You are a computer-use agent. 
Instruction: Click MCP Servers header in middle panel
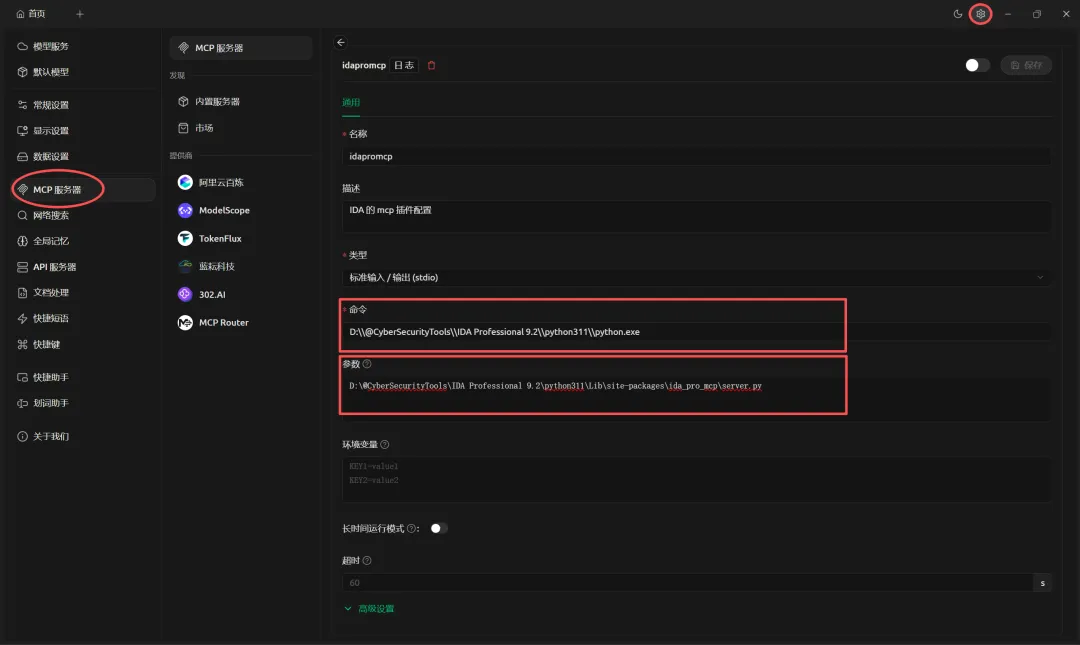(x=240, y=48)
